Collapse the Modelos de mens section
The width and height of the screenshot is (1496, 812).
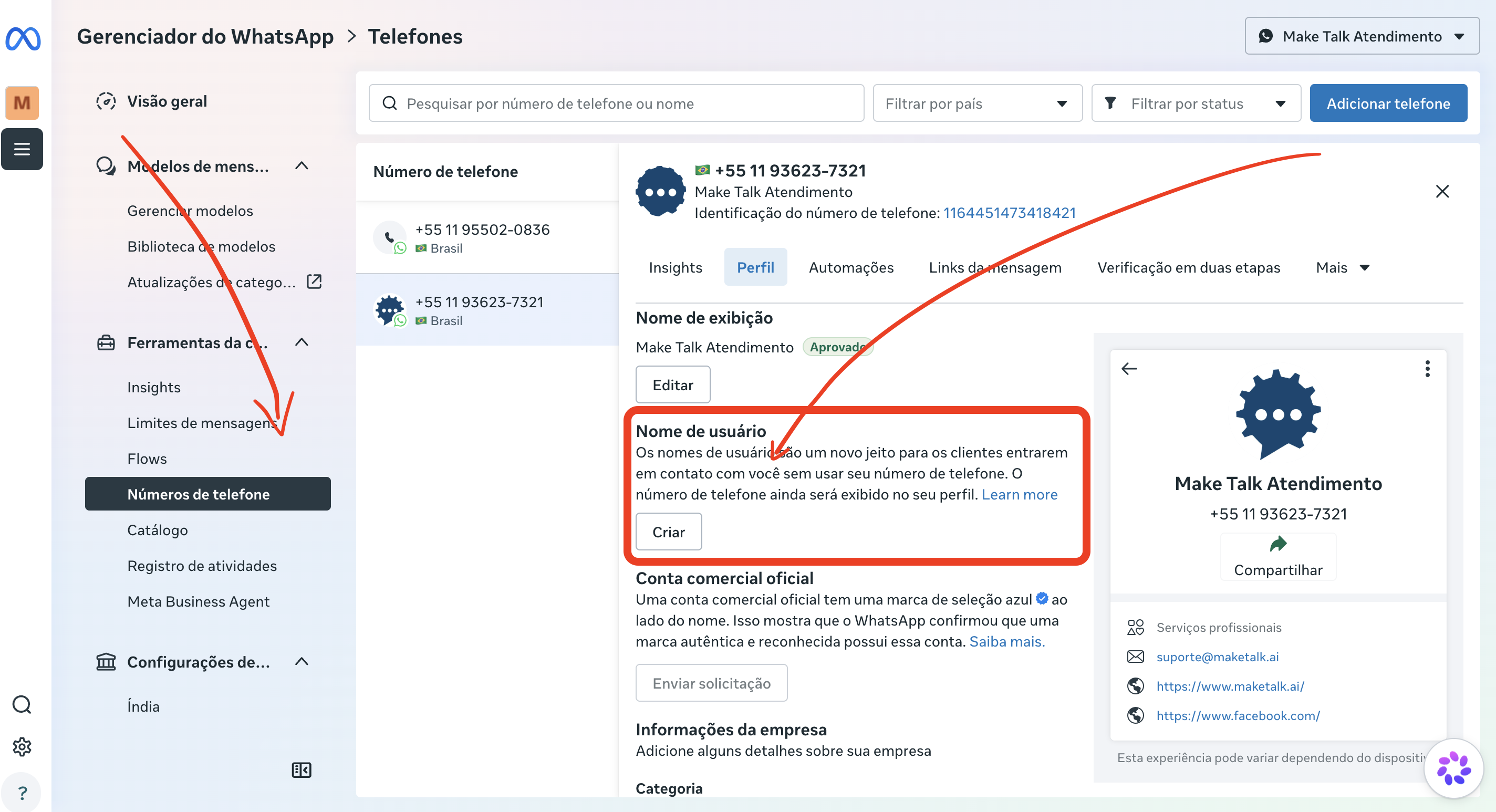point(302,166)
